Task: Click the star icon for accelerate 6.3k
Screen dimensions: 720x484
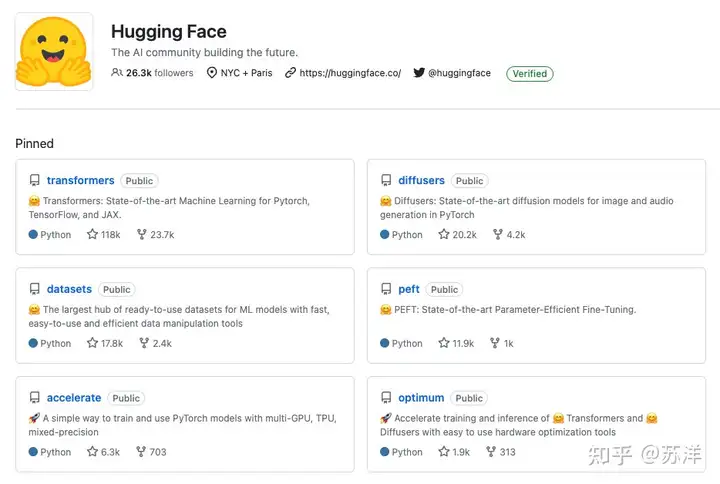Action: (93, 452)
